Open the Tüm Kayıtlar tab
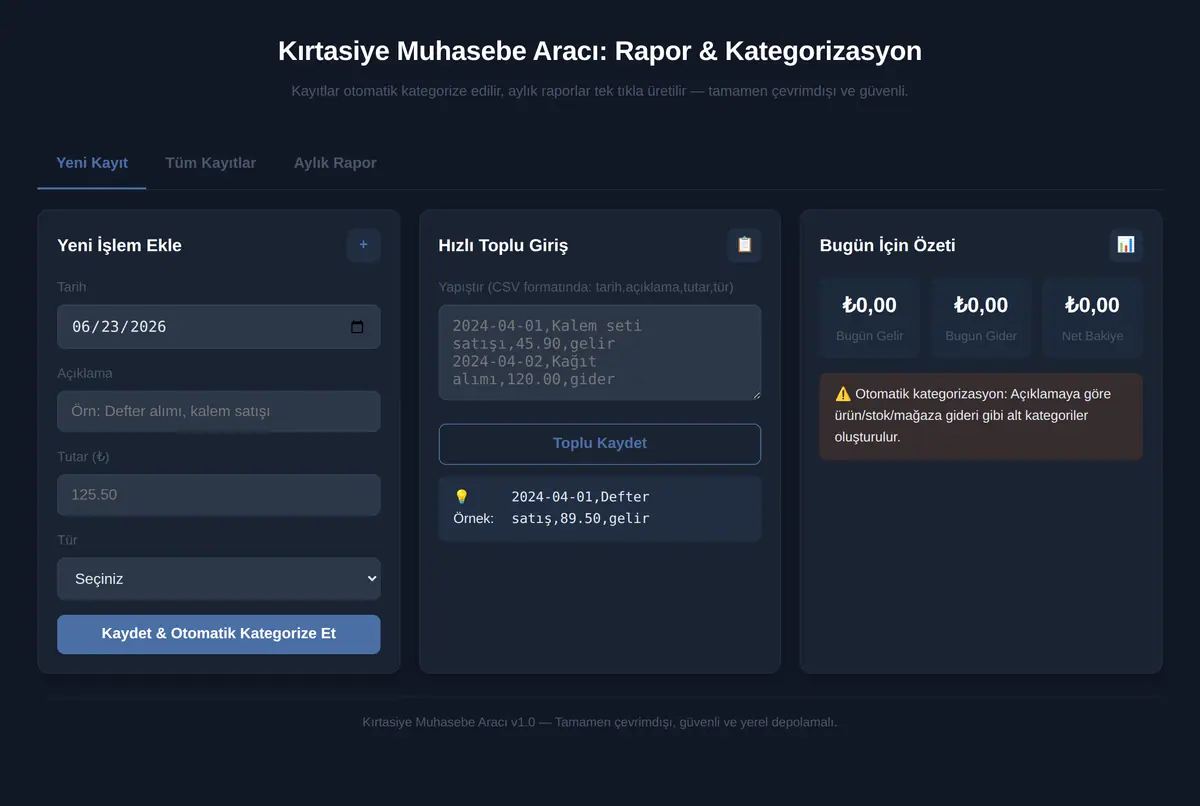 tap(210, 163)
